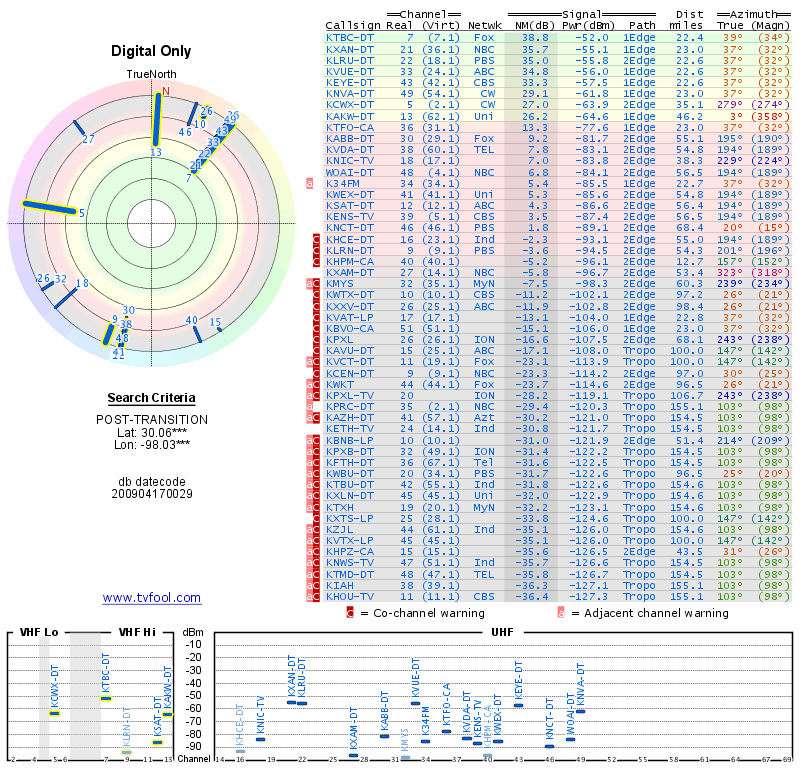
Task: Click the adjacent warning icon beside K34FM
Action: (310, 183)
